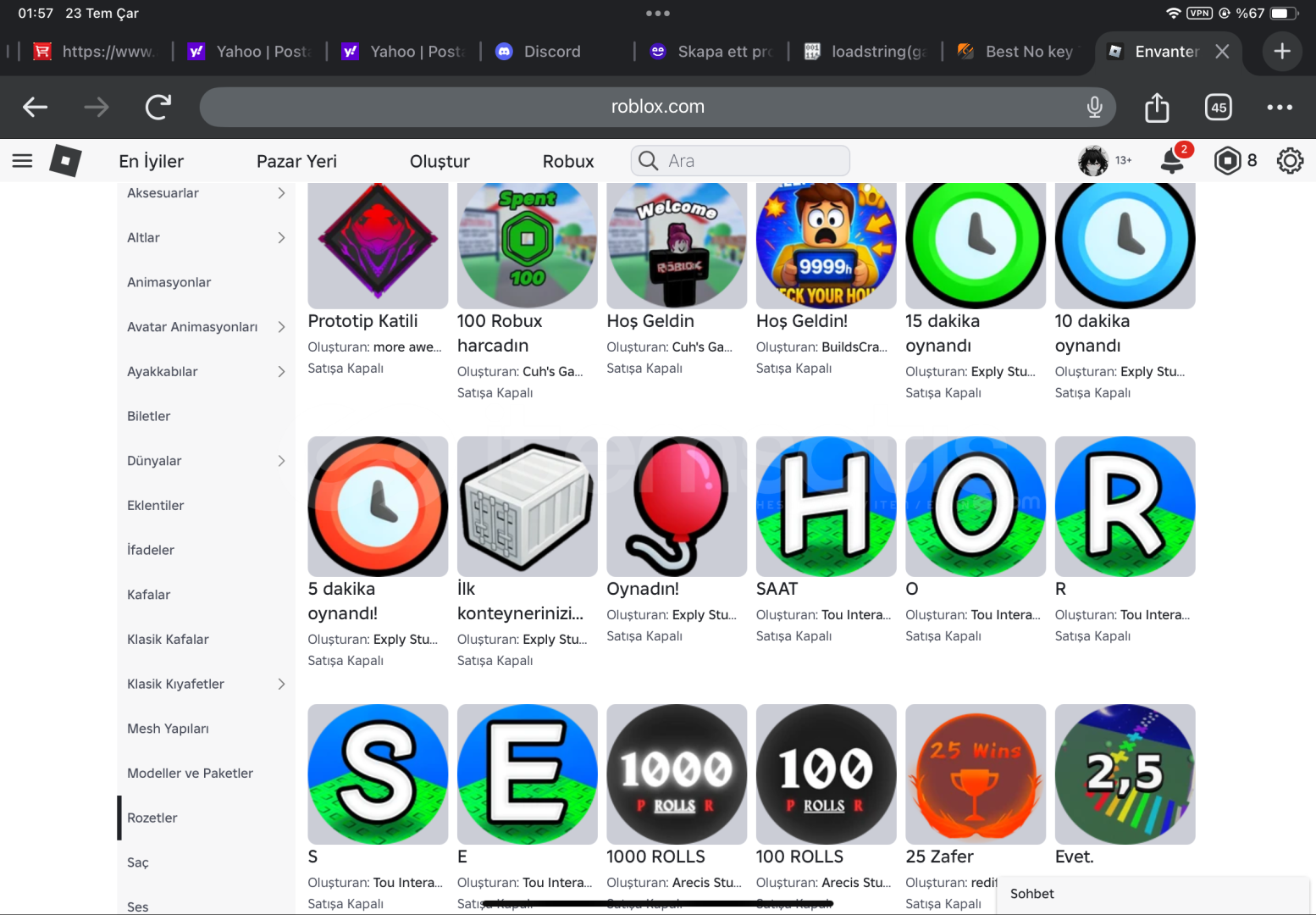Expand the Aksesuarlar category chevron

click(281, 193)
